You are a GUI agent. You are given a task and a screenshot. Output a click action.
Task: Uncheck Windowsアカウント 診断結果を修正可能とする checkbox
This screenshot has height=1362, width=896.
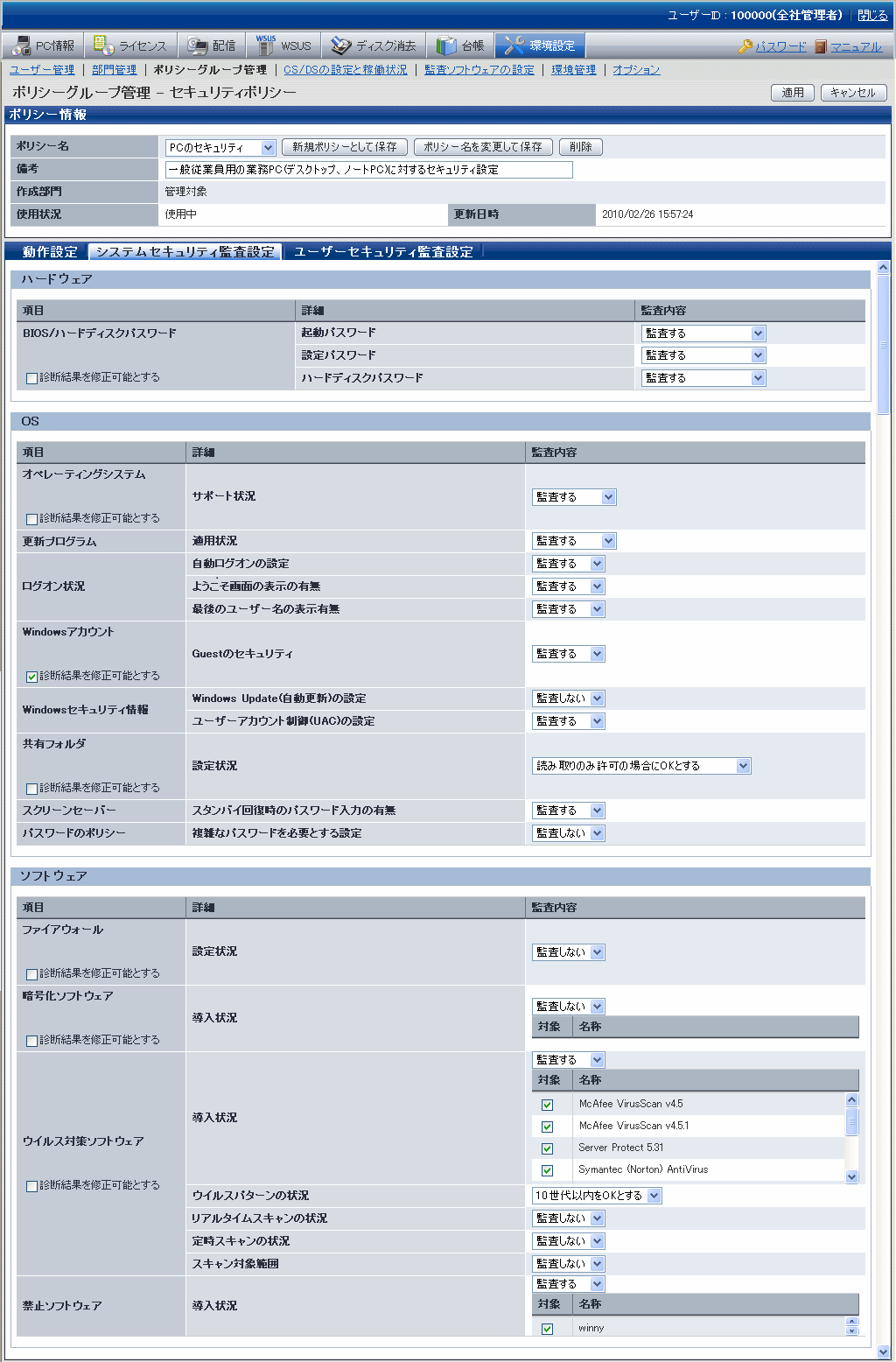tap(32, 677)
